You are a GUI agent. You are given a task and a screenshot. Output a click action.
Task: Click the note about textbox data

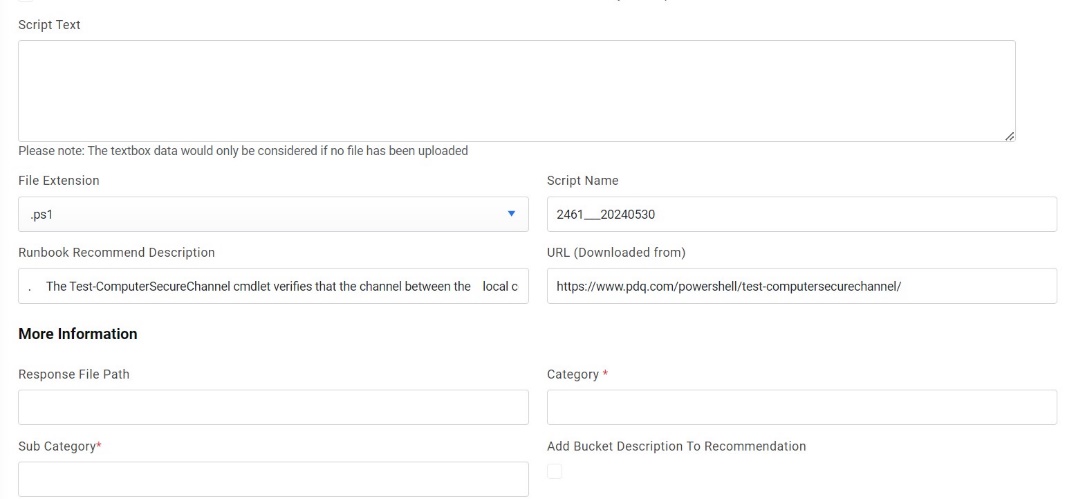pyautogui.click(x=243, y=151)
